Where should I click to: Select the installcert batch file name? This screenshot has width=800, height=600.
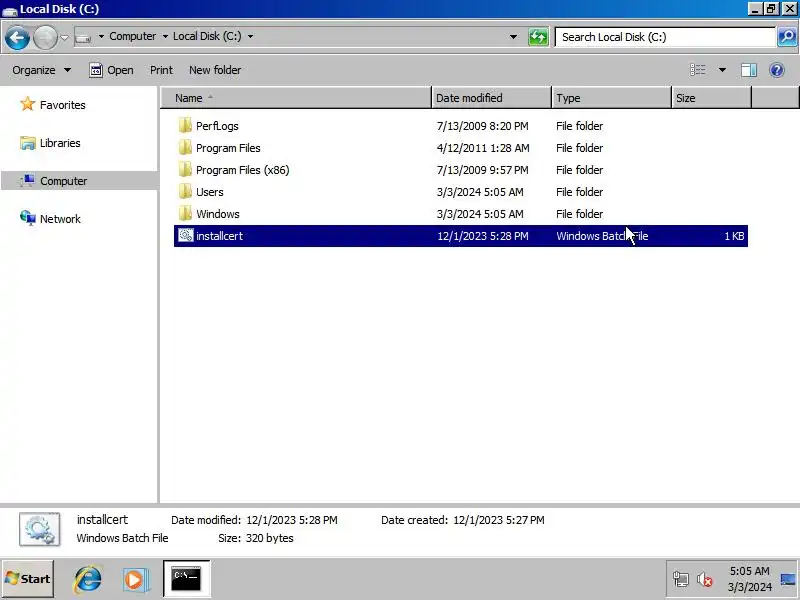[x=219, y=236]
